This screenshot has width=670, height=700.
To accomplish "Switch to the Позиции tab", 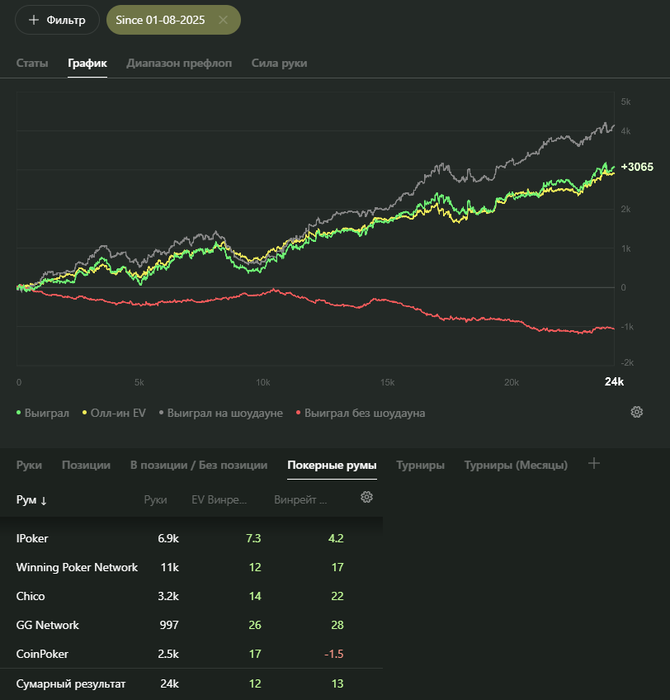I will pyautogui.click(x=86, y=465).
